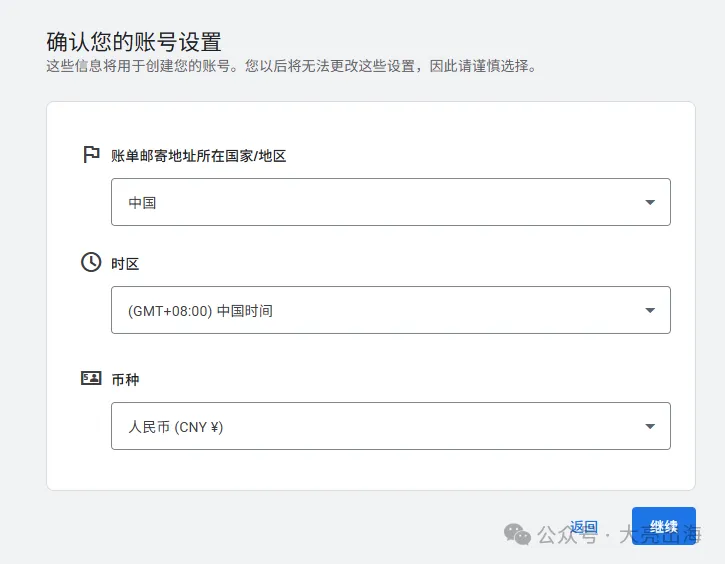Click the currency banknote icon beside 币种

point(91,379)
